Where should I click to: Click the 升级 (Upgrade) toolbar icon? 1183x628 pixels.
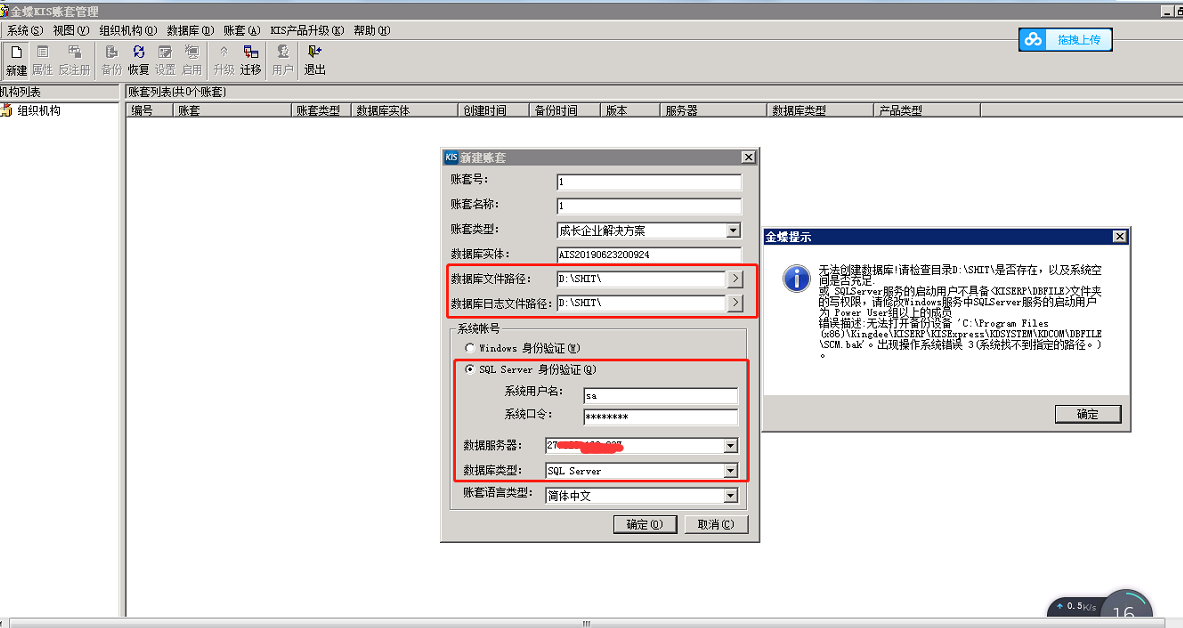224,60
